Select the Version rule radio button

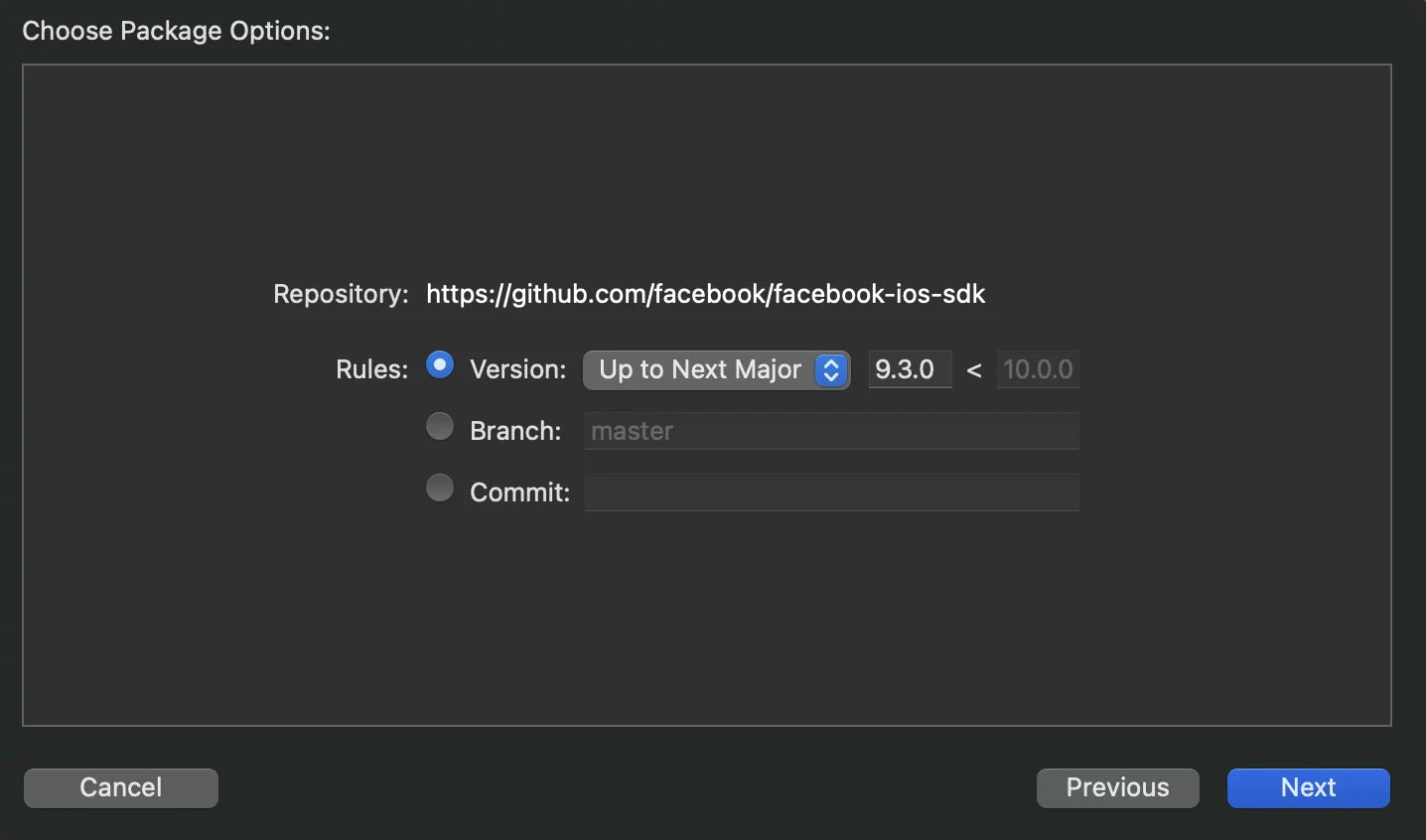(440, 366)
